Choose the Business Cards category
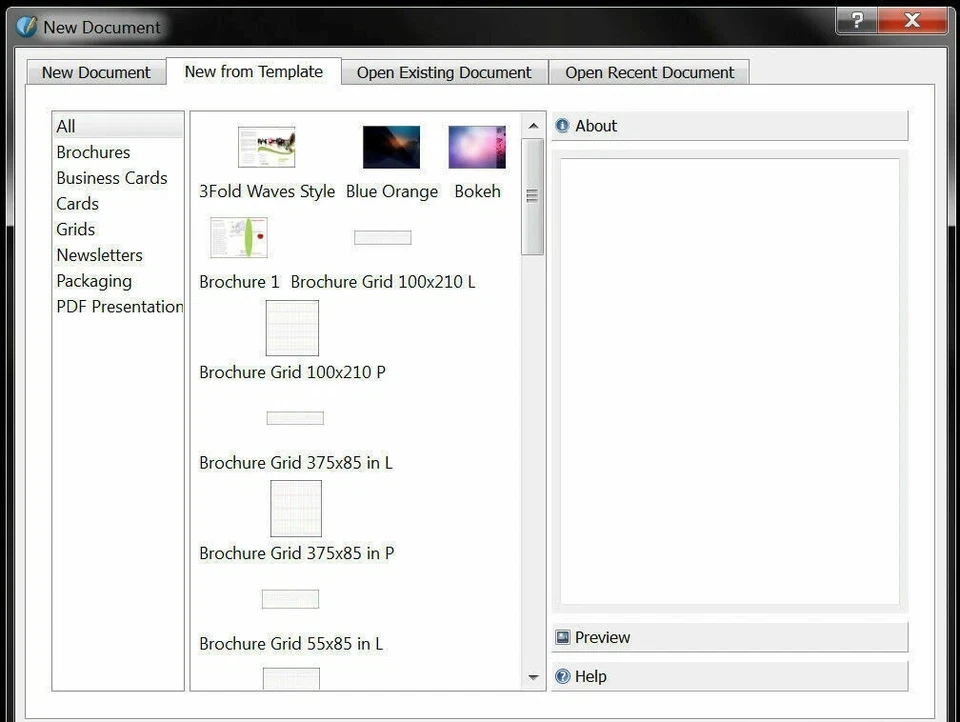The width and height of the screenshot is (960, 722). pyautogui.click(x=112, y=178)
